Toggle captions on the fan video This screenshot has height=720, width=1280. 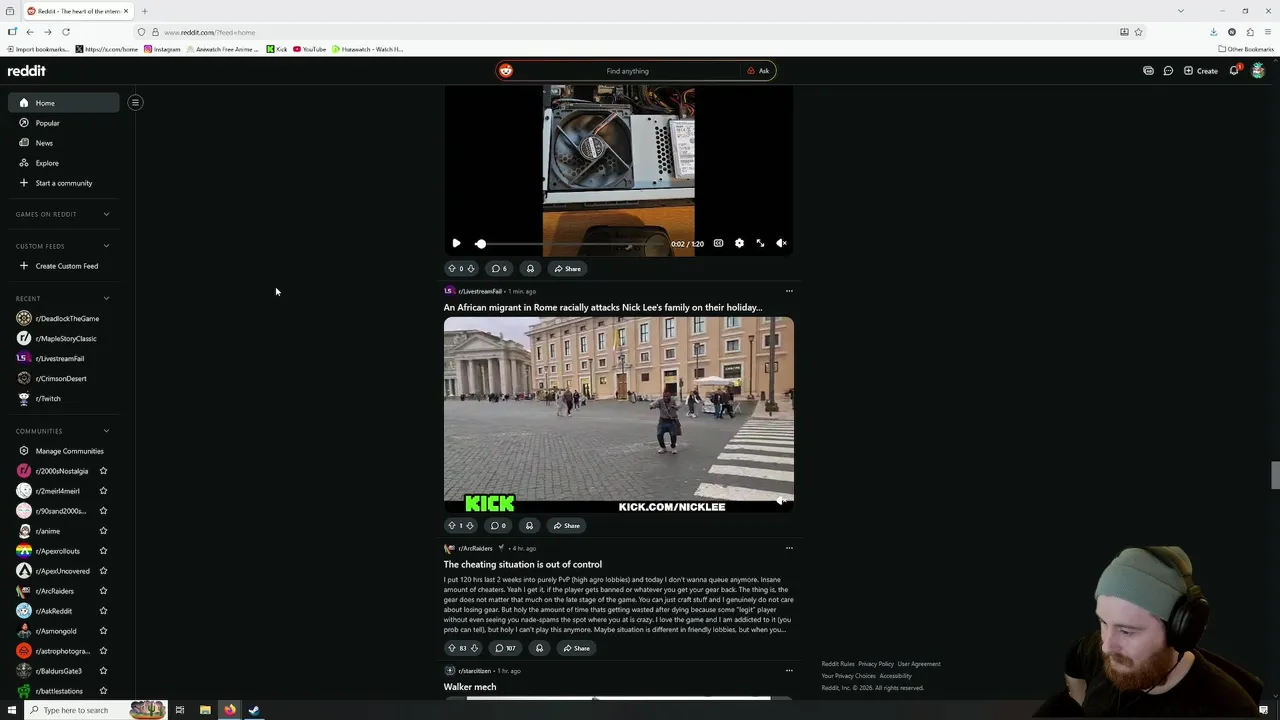coord(718,243)
